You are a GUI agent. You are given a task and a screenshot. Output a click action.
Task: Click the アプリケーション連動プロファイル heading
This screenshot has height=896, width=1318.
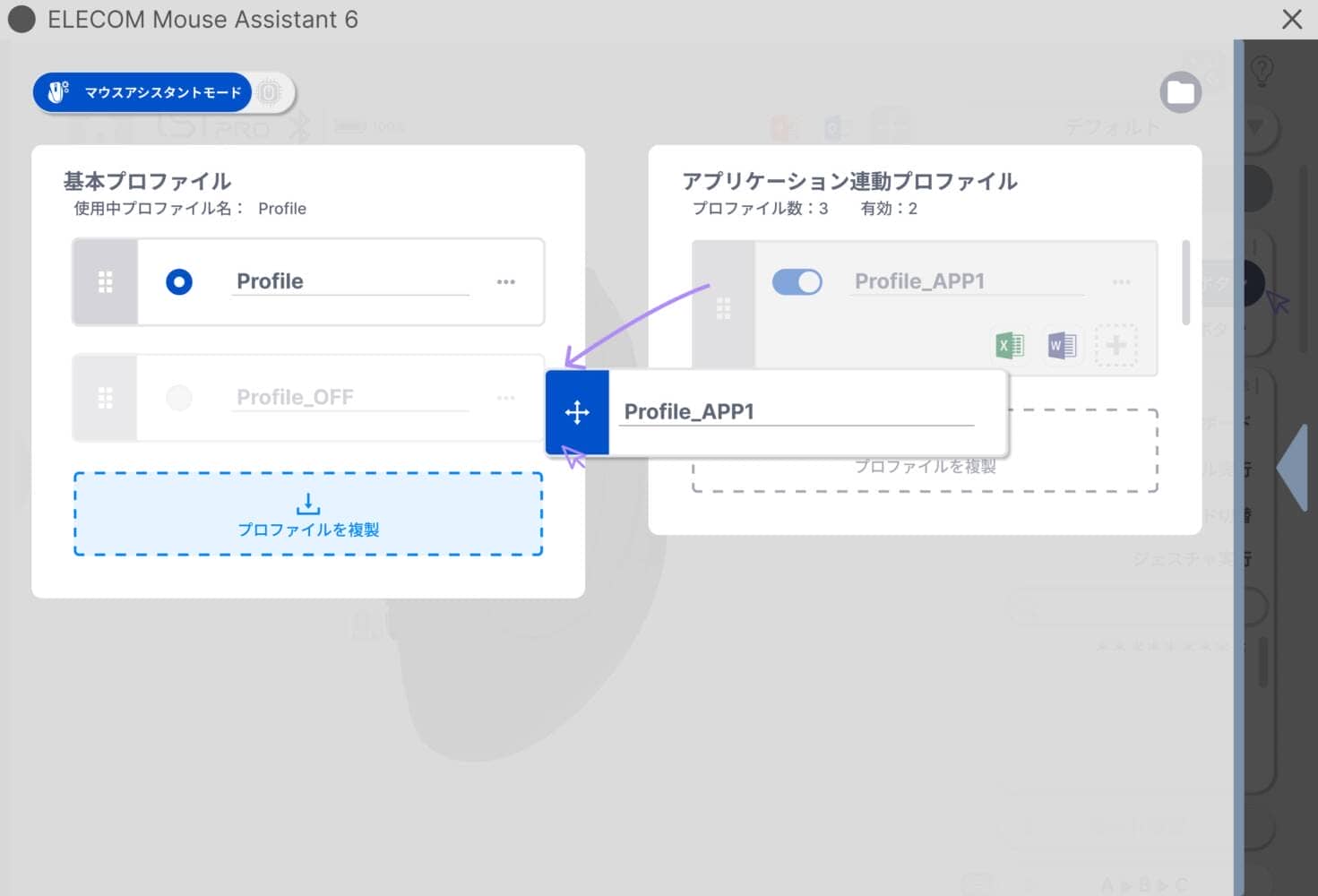849,181
